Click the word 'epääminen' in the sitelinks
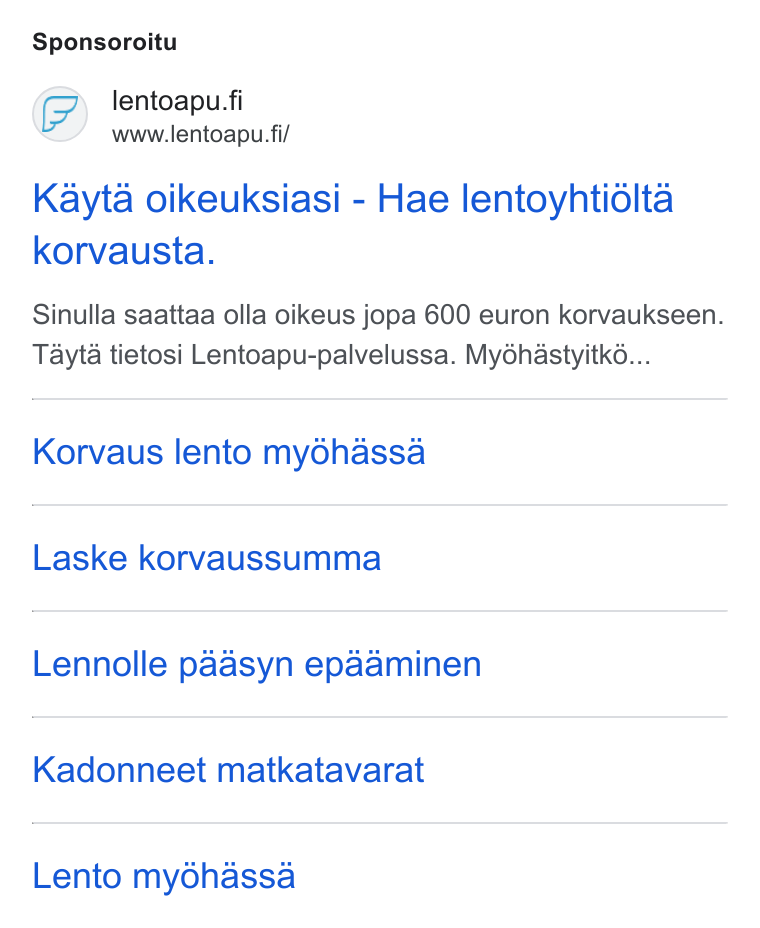 point(393,664)
